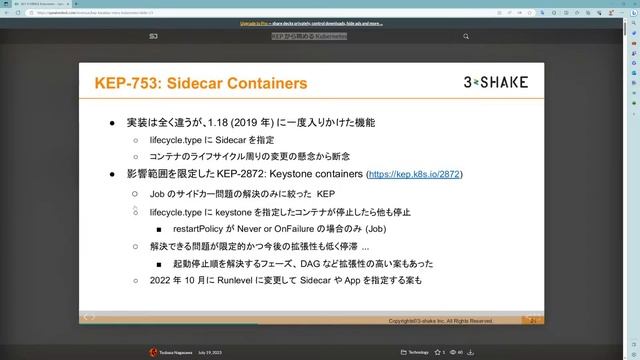Click the KEP-753: Sidecar Containers slide title
The height and width of the screenshot is (360, 640).
pos(201,83)
